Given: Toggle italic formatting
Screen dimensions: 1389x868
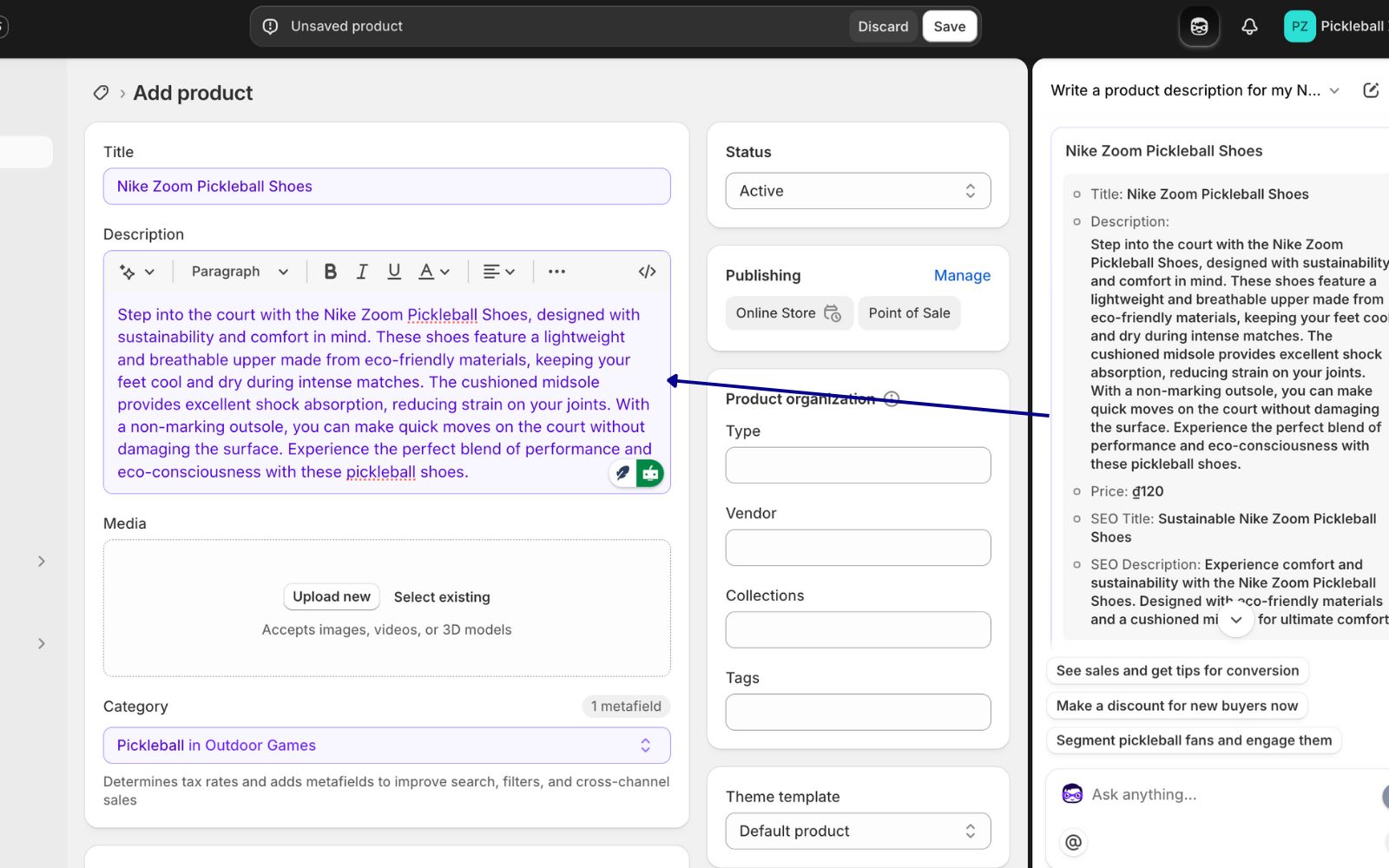Looking at the screenshot, I should click(362, 272).
